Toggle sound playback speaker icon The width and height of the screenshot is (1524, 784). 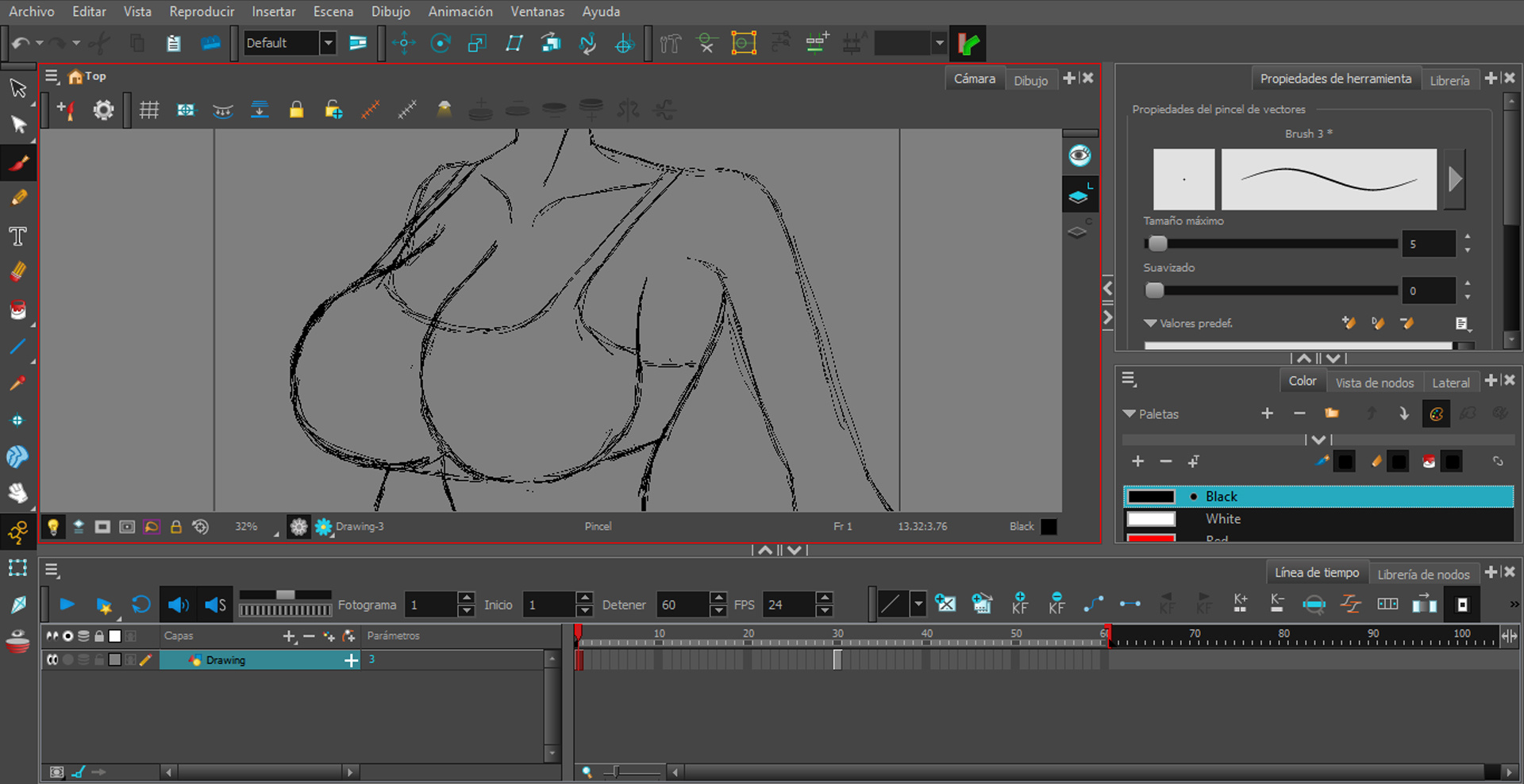click(x=178, y=605)
